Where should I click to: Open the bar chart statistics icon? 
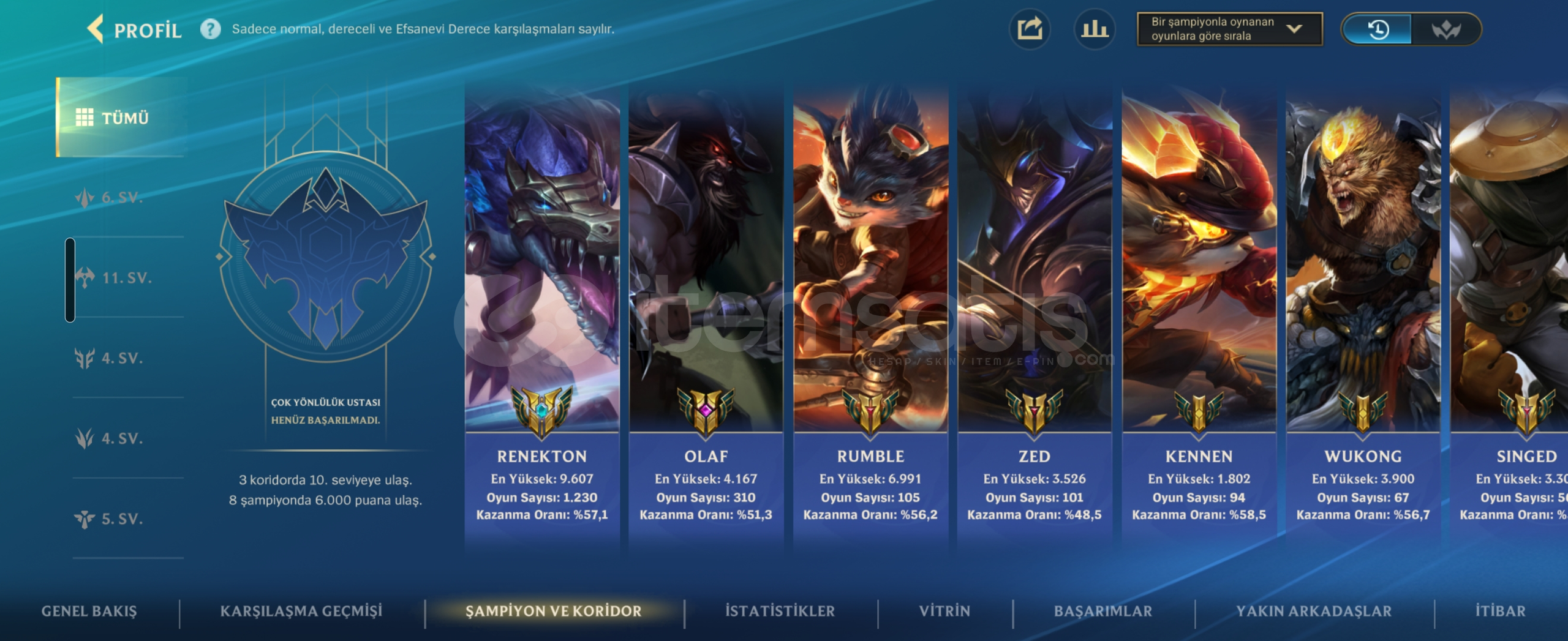[1094, 29]
